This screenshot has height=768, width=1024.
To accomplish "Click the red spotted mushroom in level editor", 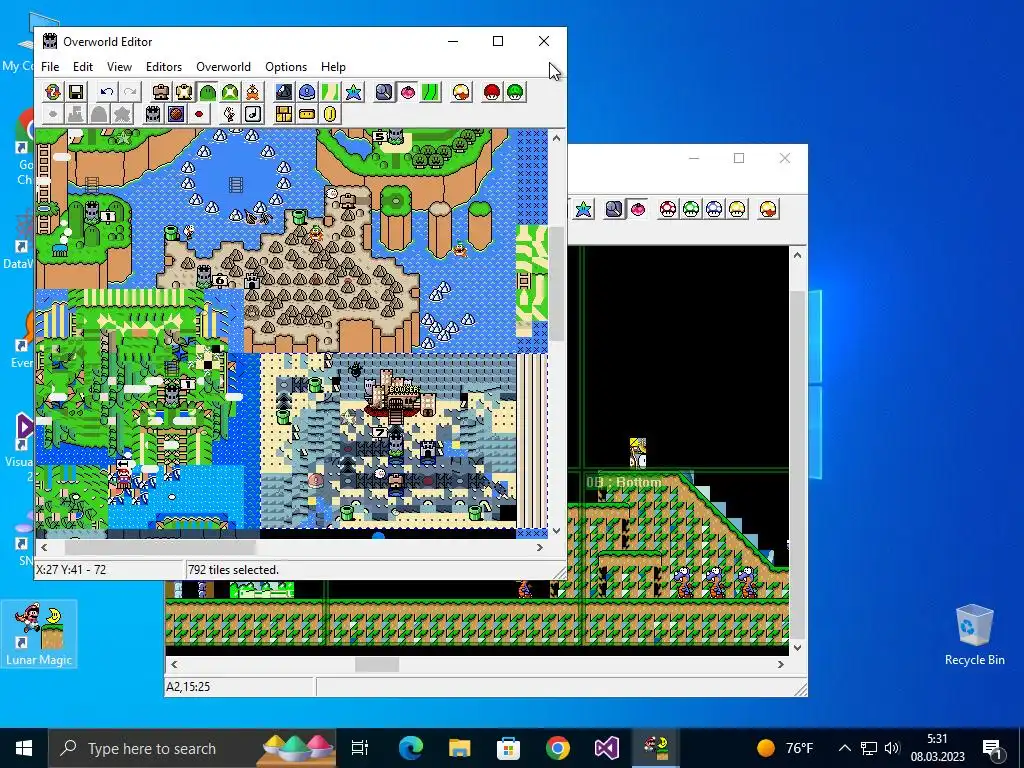I will coord(668,209).
